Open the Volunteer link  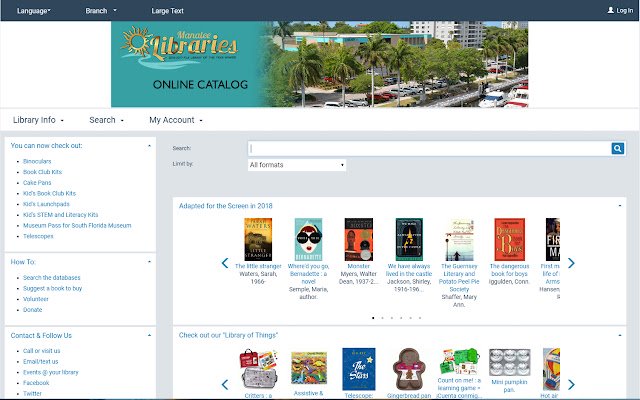pyautogui.click(x=36, y=299)
